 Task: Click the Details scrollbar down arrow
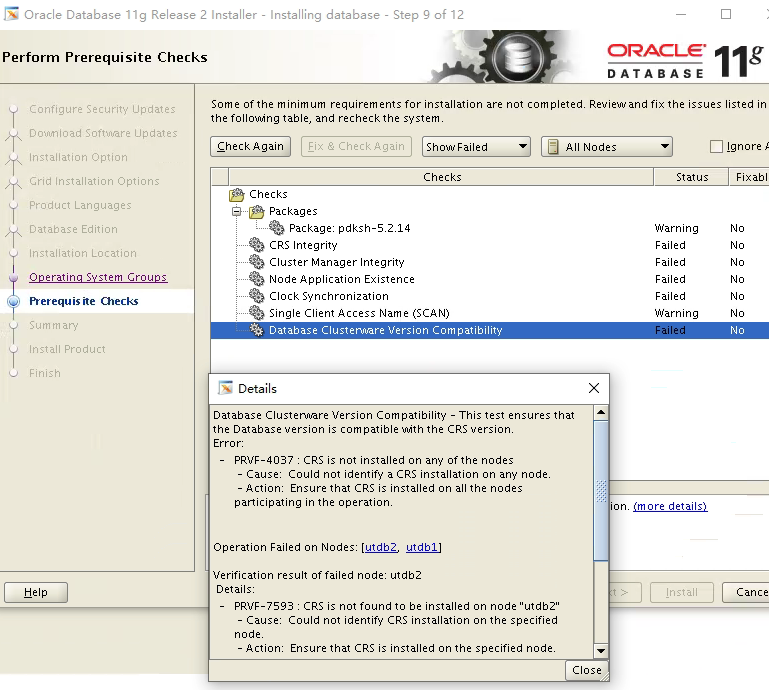pos(601,651)
